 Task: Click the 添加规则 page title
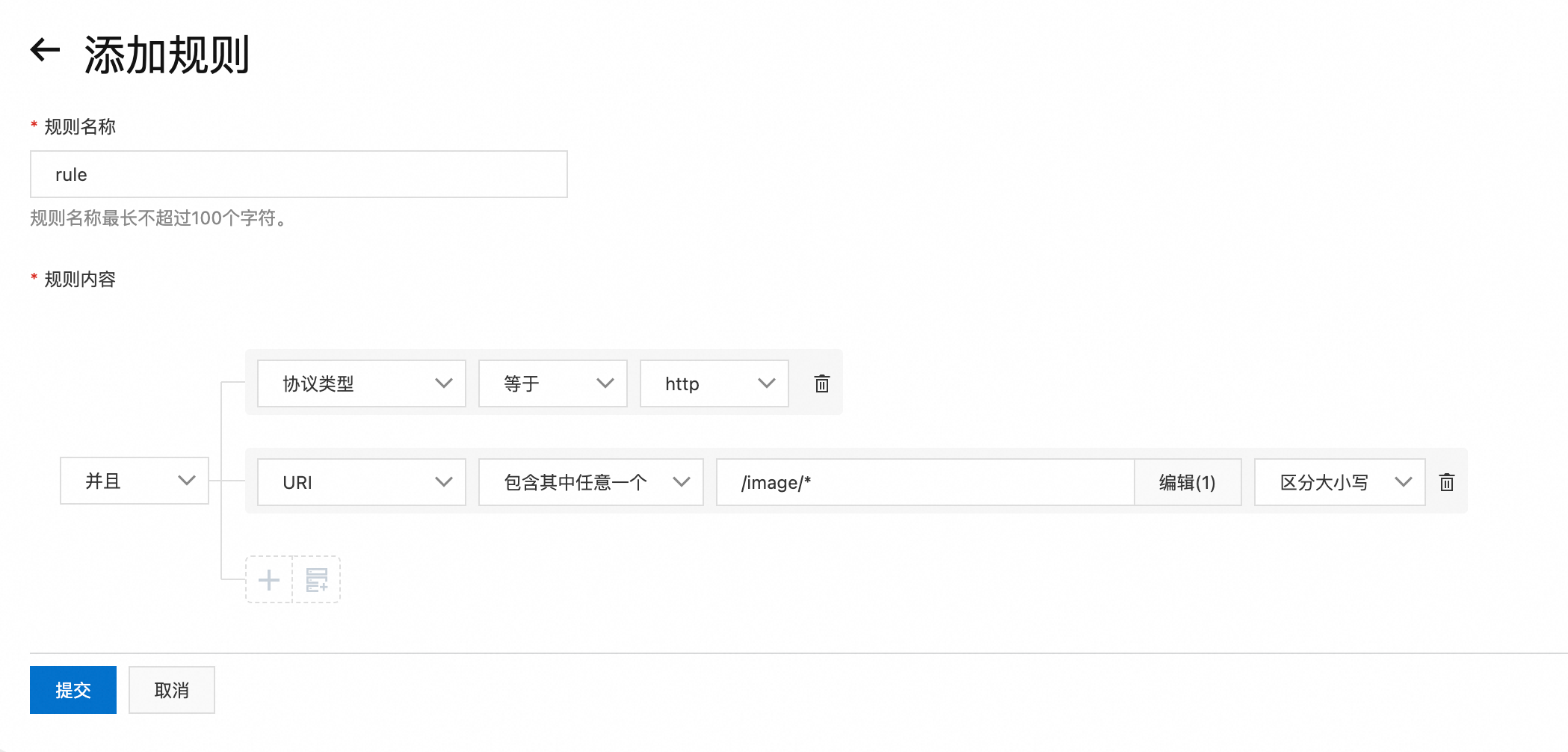click(167, 55)
